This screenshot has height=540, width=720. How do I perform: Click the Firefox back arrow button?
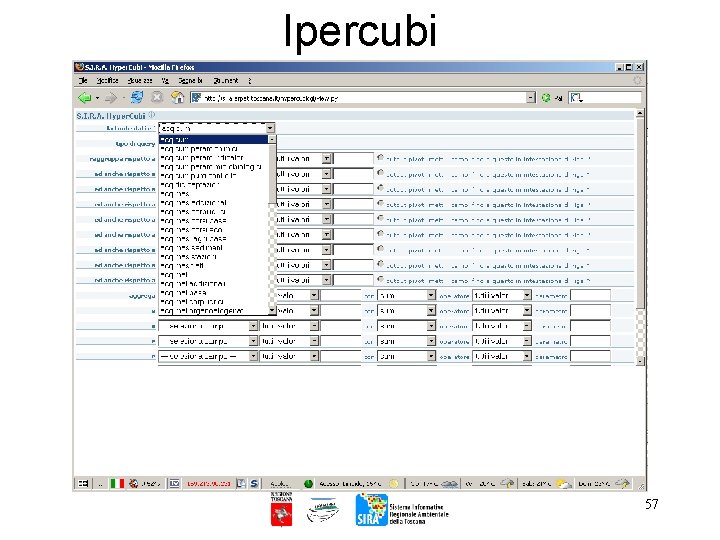click(84, 98)
